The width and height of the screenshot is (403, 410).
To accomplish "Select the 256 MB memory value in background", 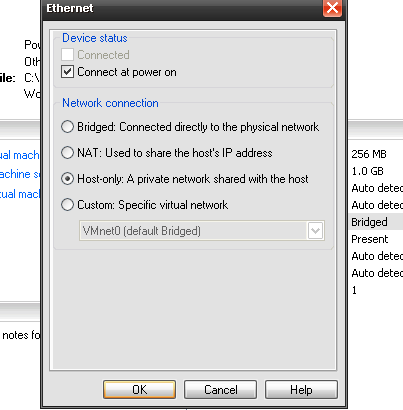I will click(x=369, y=154).
